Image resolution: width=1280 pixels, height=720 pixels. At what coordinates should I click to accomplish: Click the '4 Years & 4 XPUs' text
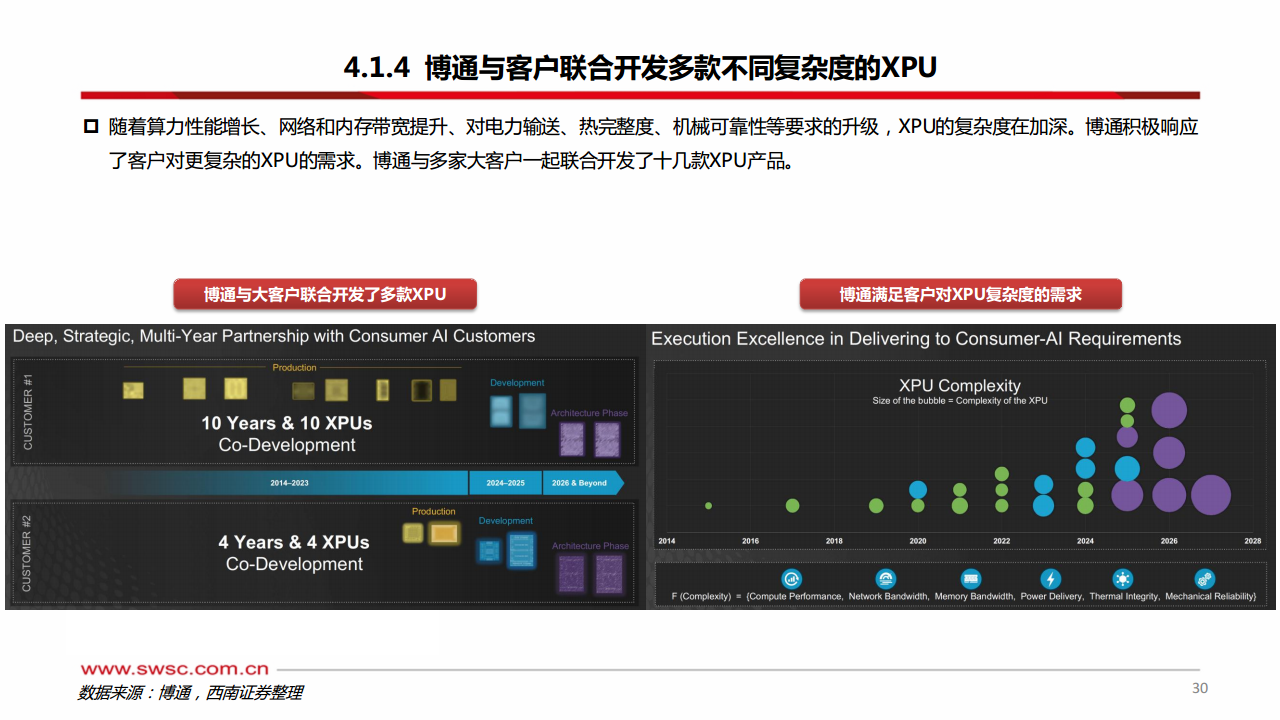click(294, 542)
